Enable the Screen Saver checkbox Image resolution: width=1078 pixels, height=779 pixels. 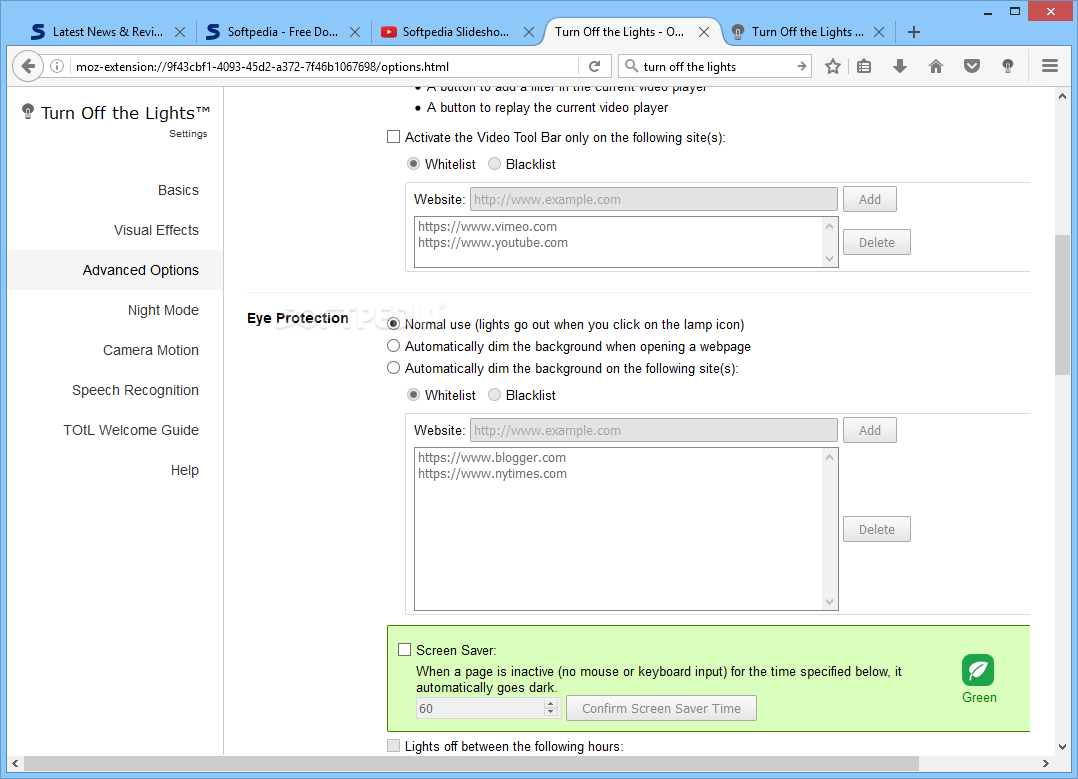[x=405, y=650]
